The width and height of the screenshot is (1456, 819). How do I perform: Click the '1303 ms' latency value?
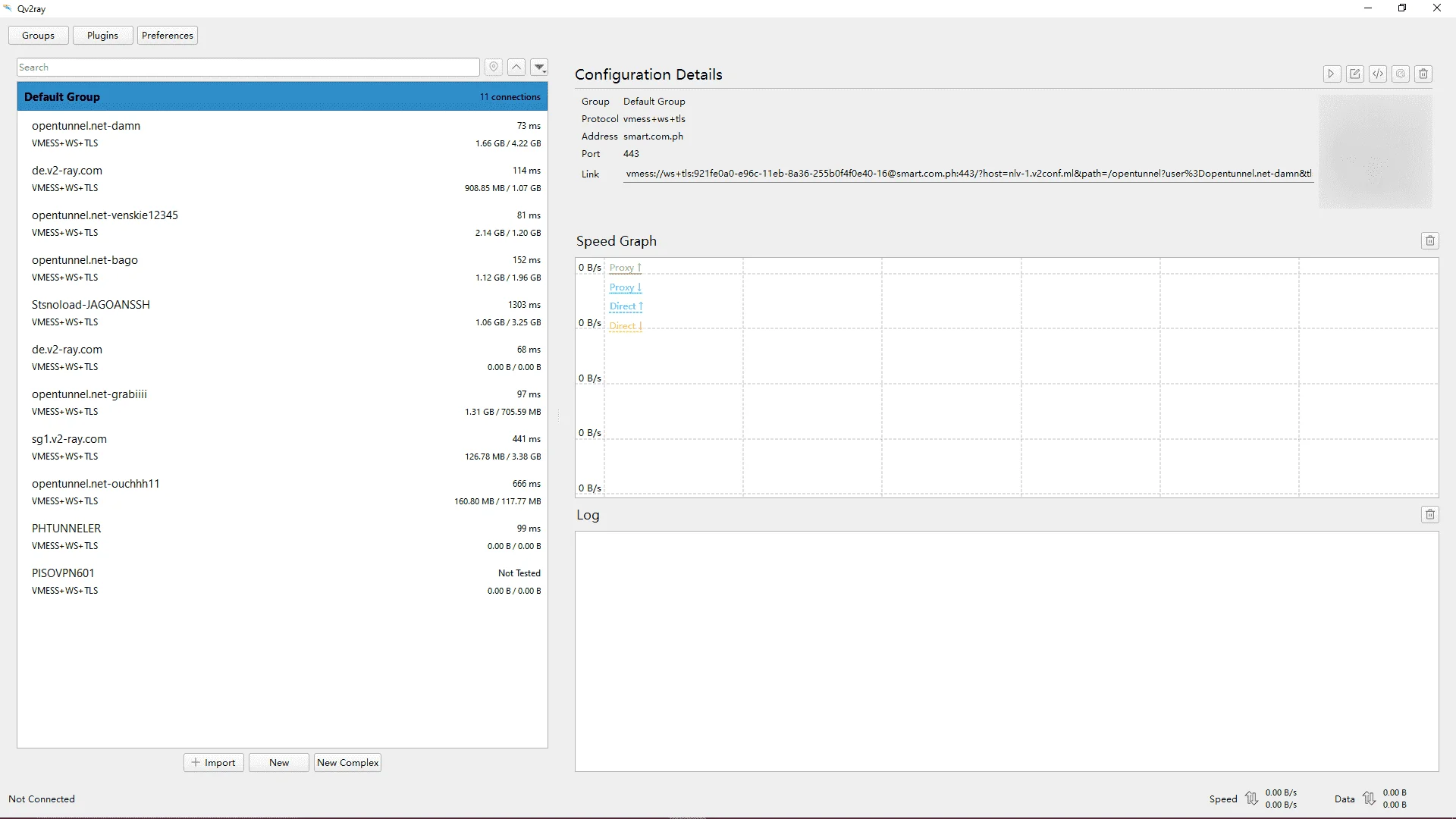(x=524, y=305)
